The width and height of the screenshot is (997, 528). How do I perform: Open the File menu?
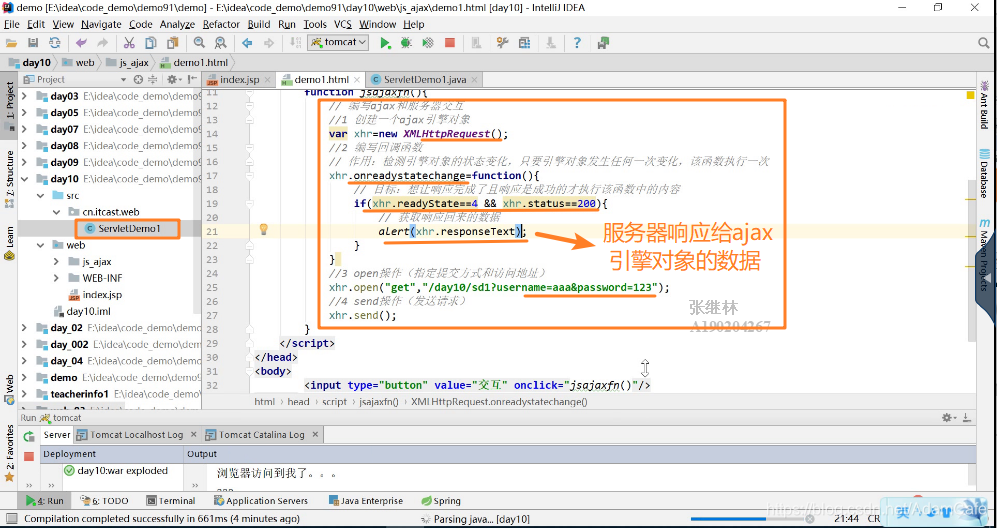[11, 24]
